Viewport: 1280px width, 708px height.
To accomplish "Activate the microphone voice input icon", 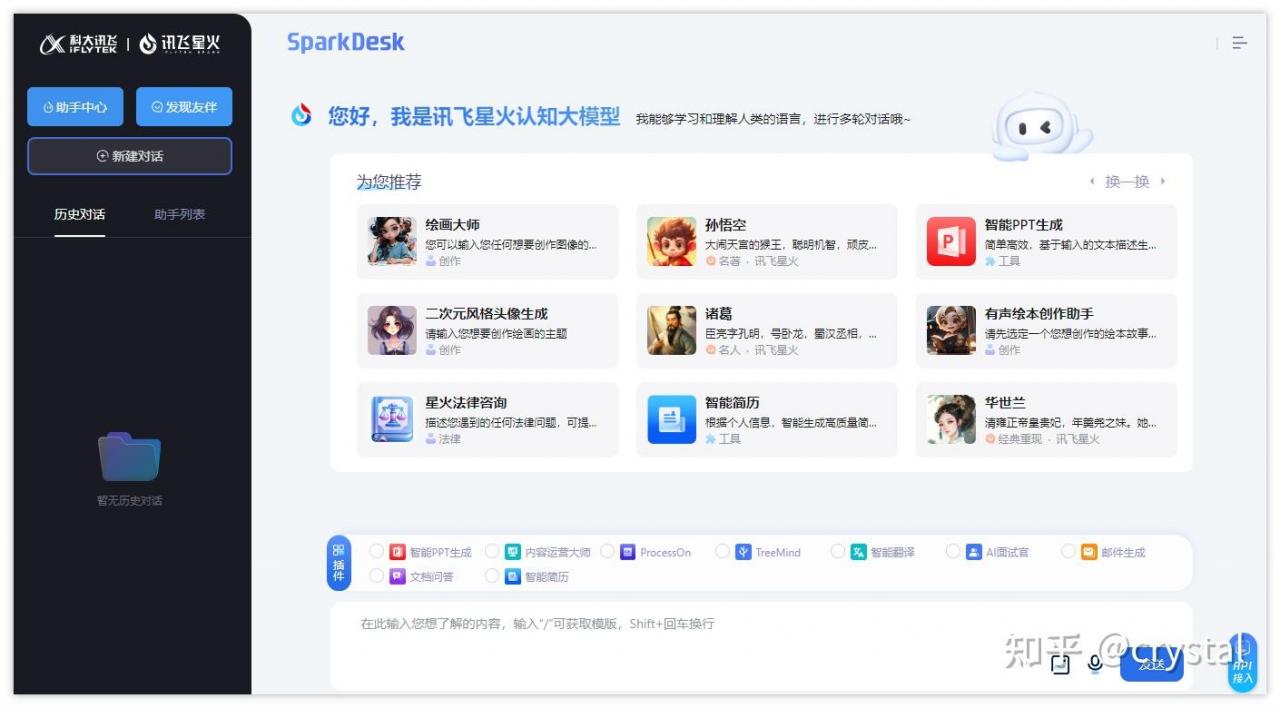I will pos(1095,663).
